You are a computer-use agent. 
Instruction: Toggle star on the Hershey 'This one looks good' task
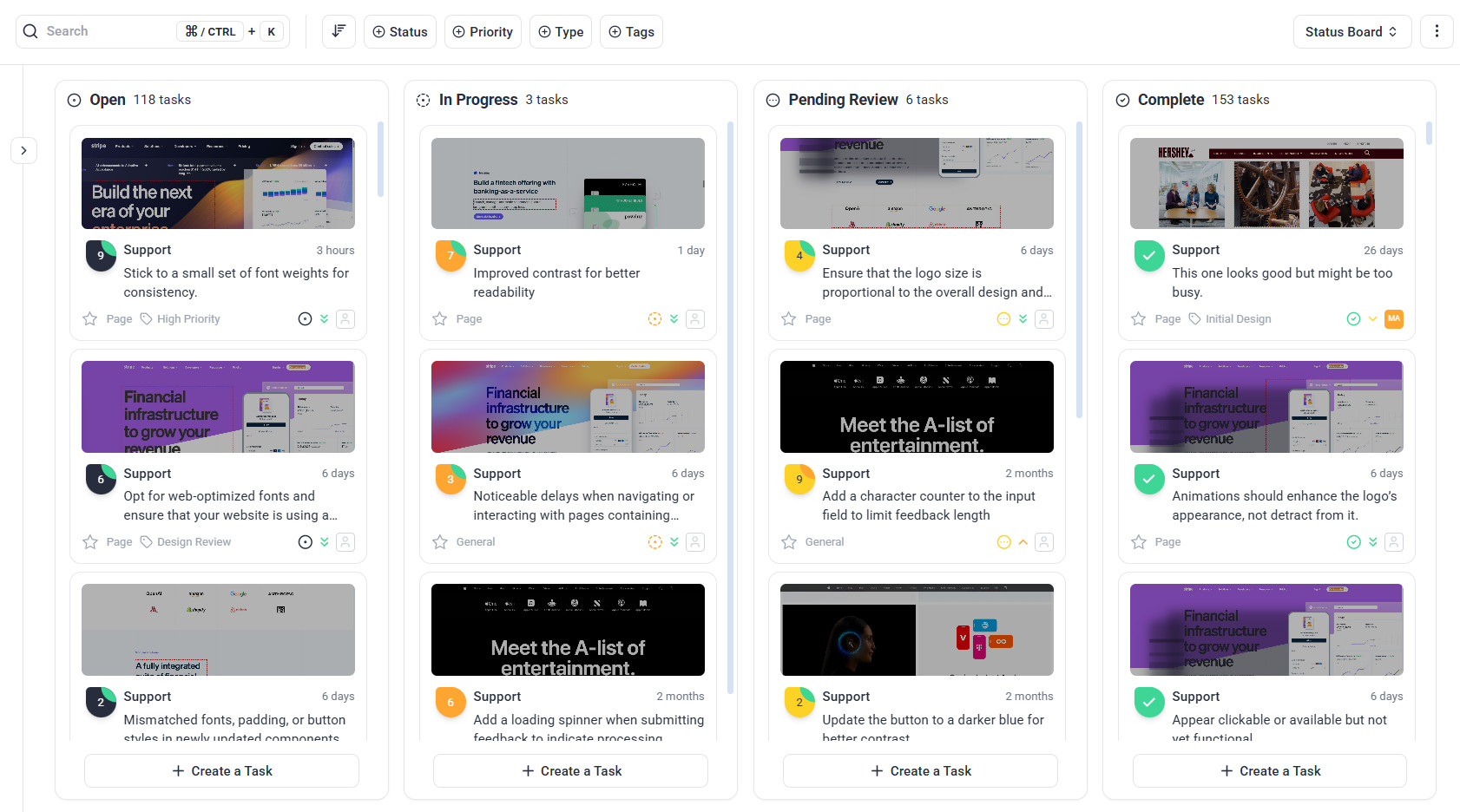tap(1139, 319)
